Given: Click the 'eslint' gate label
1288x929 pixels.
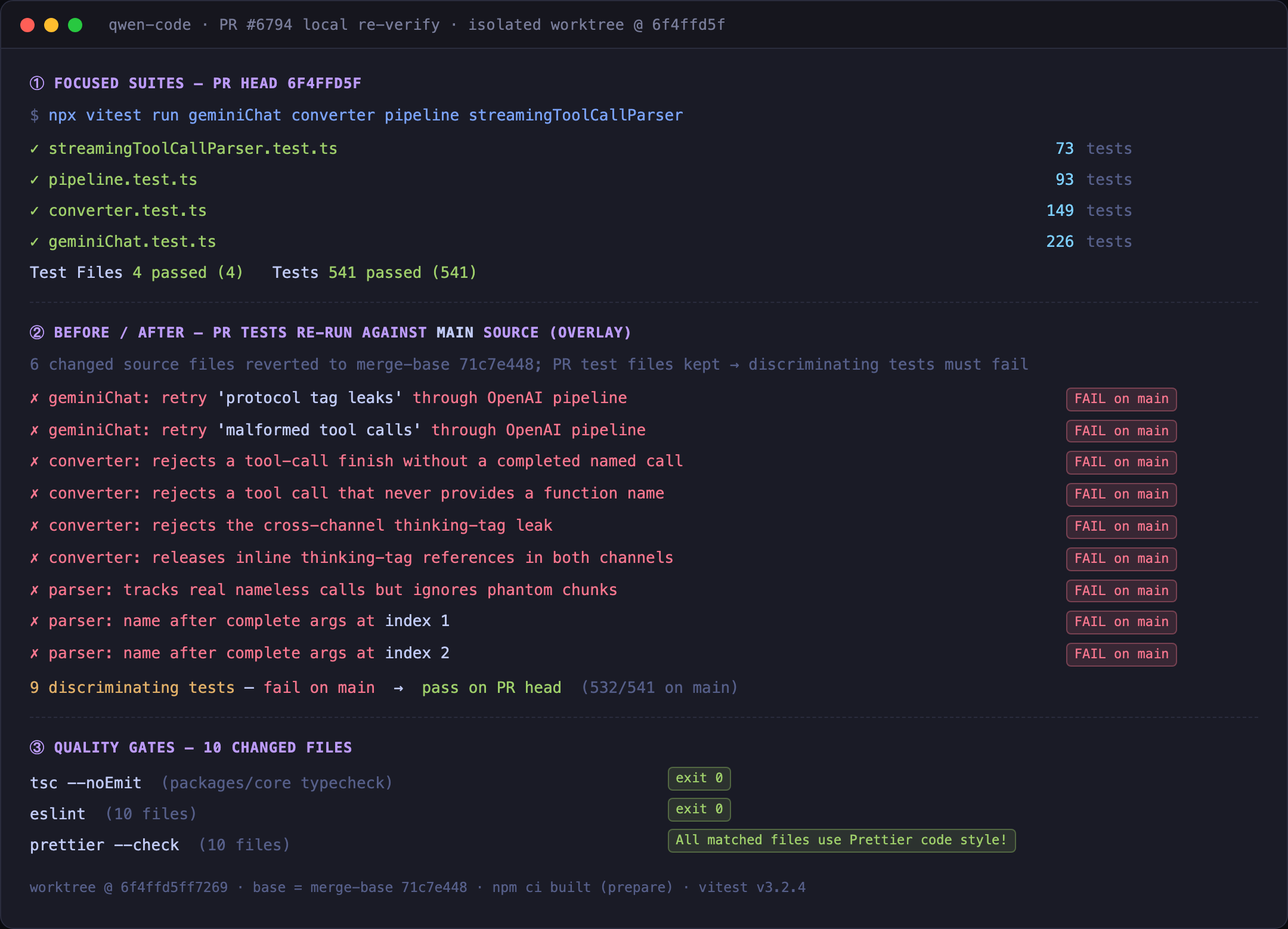Looking at the screenshot, I should (58, 814).
